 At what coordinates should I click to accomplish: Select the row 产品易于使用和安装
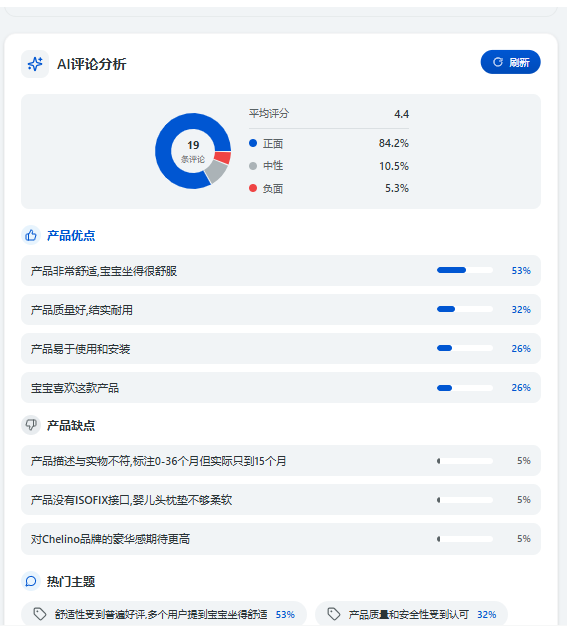(281, 349)
